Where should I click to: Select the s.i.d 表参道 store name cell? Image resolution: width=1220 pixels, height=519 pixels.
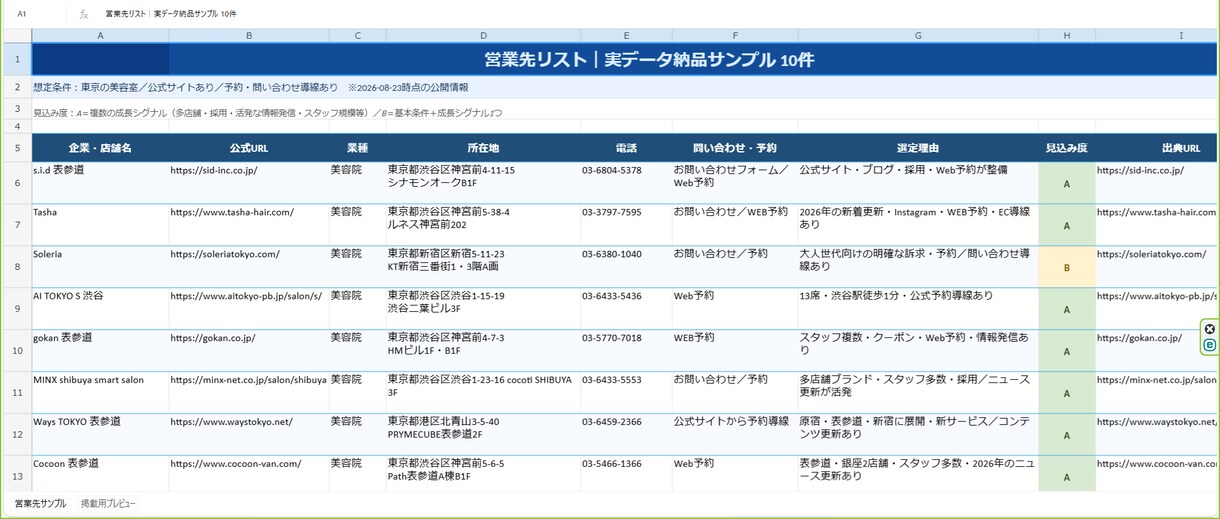click(100, 183)
